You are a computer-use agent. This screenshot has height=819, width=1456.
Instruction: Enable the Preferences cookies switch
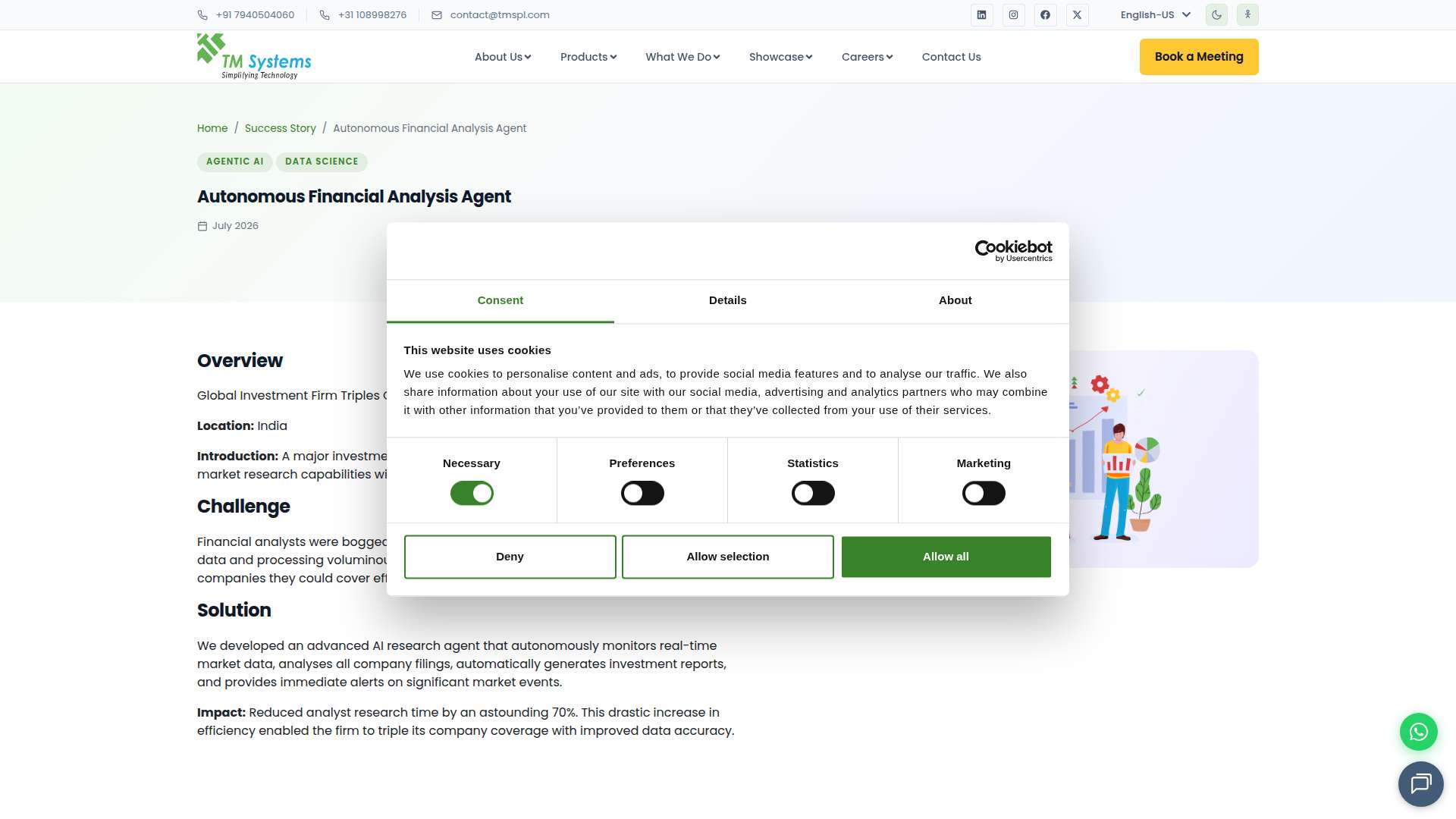click(x=642, y=494)
